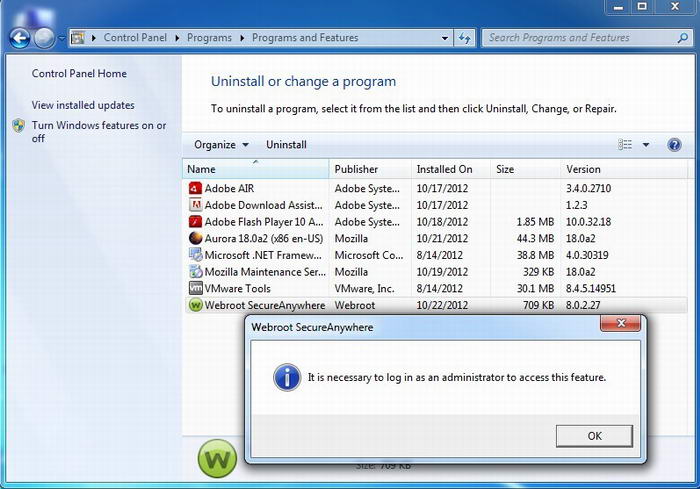Expand the arrow after Control Panel breadcrumb

(x=177, y=38)
